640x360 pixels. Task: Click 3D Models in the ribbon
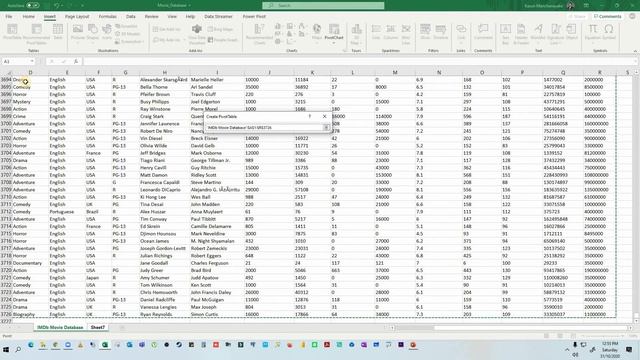coord(127,34)
